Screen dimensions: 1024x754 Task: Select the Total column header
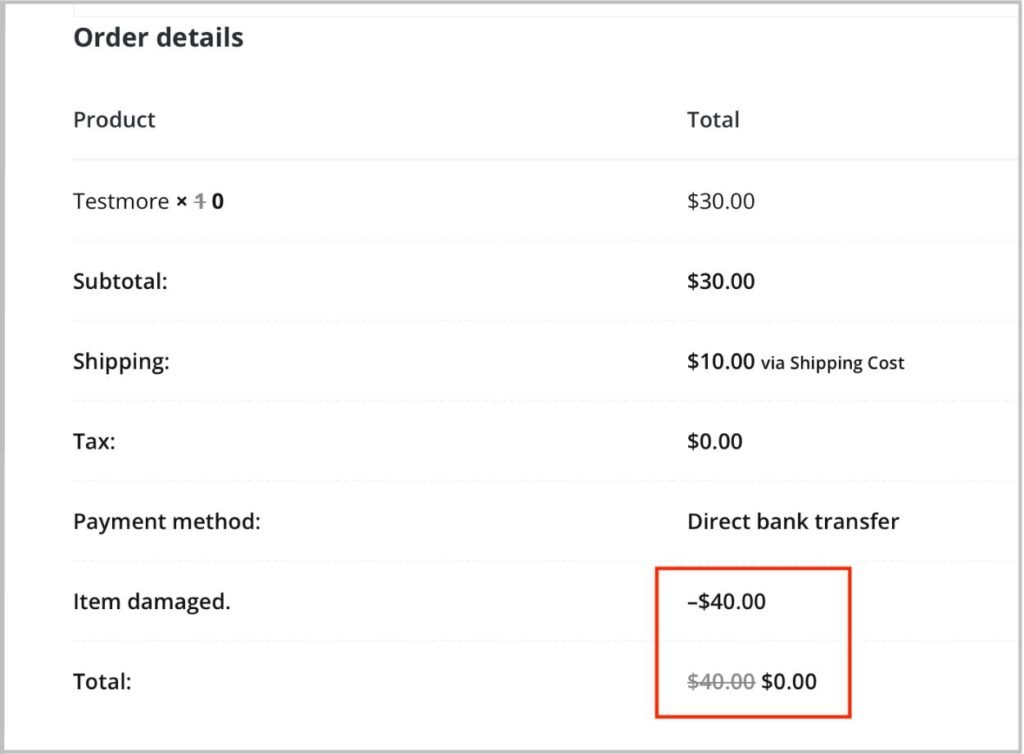click(x=713, y=120)
